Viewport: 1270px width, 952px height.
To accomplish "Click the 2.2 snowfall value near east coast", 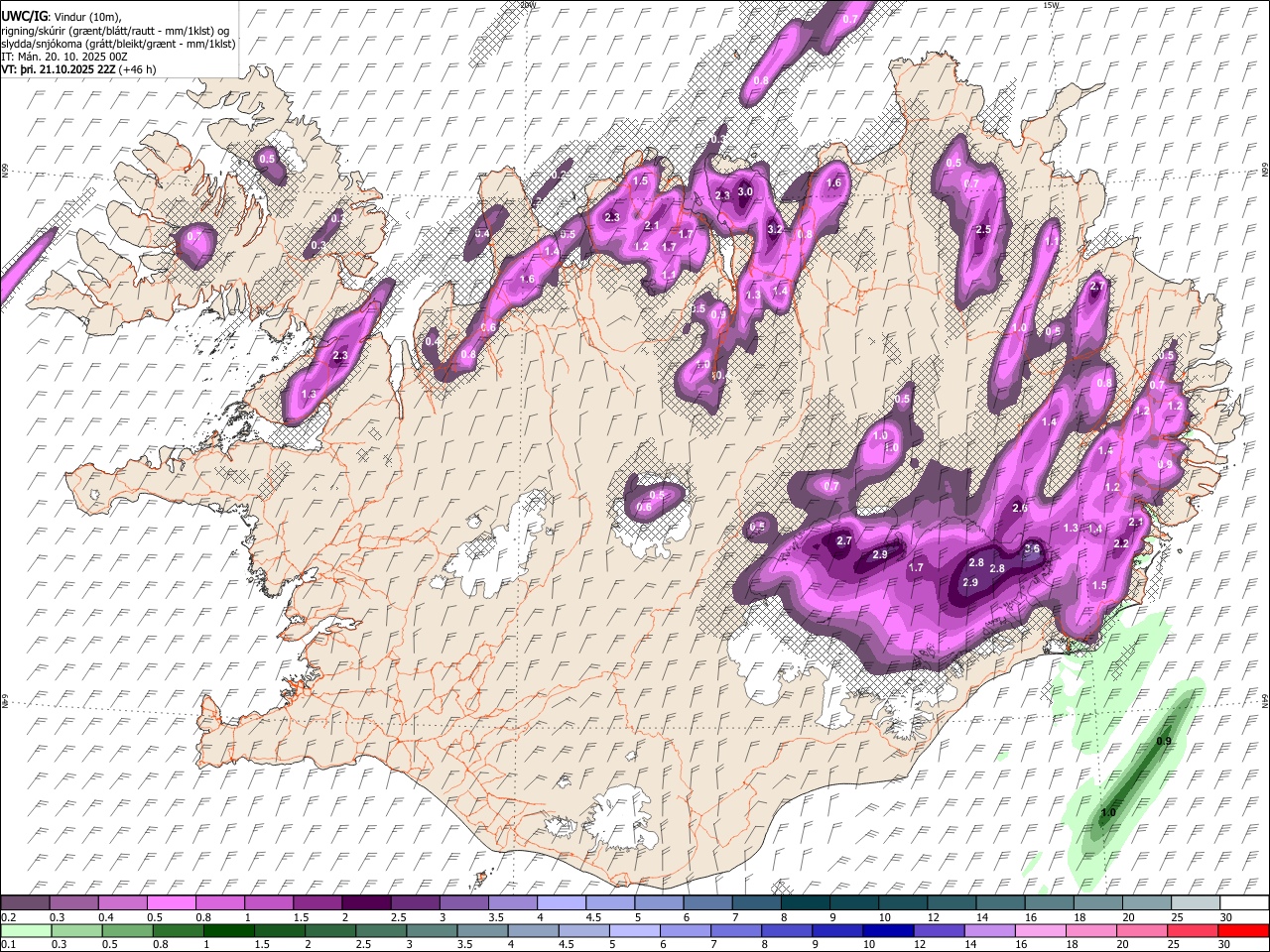I will 1121,544.
